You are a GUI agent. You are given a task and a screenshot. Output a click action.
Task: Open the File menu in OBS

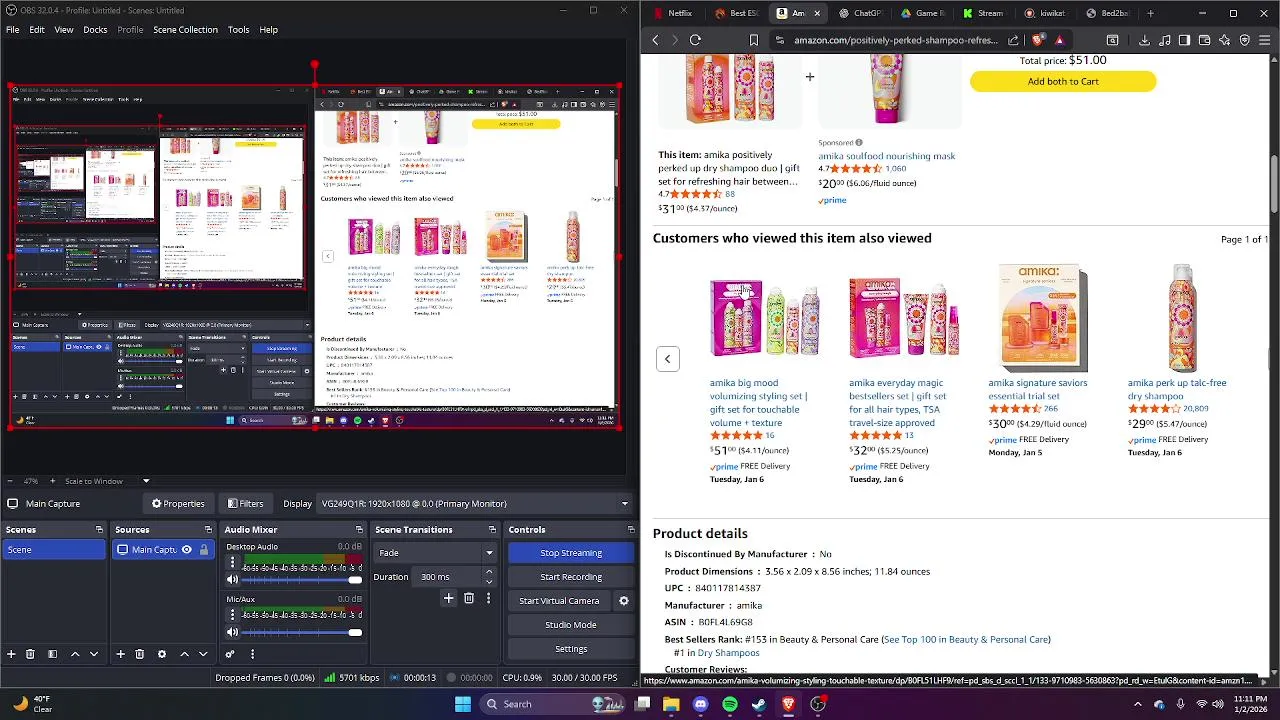[13, 30]
